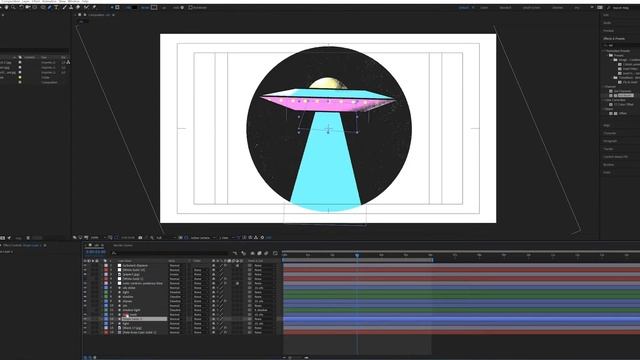Open the composition mini-flowchart icon
Screen dimensions: 640x360
click(x=235, y=253)
